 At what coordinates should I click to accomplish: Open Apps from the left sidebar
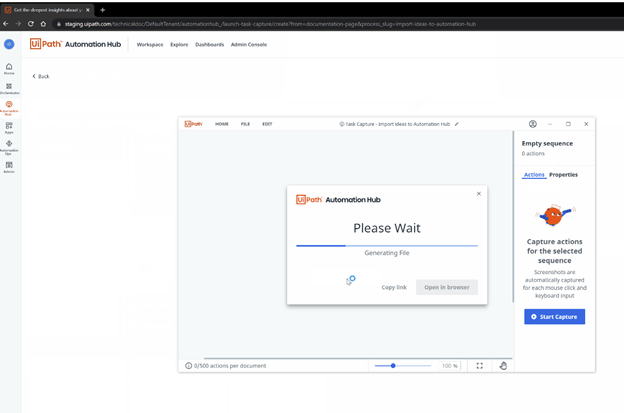coord(9,128)
